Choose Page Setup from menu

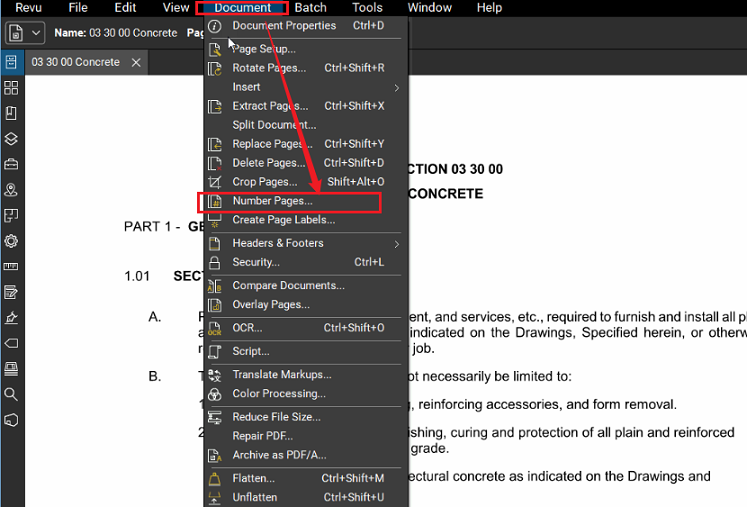click(x=305, y=49)
